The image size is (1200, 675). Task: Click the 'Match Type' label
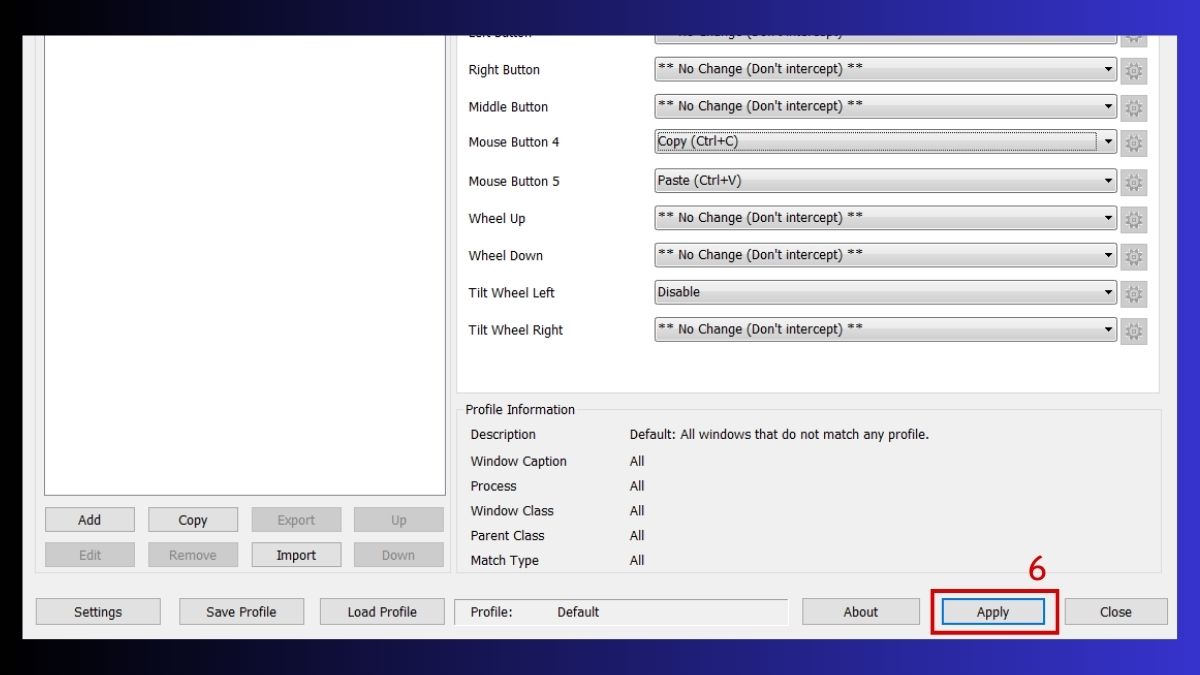tap(505, 561)
